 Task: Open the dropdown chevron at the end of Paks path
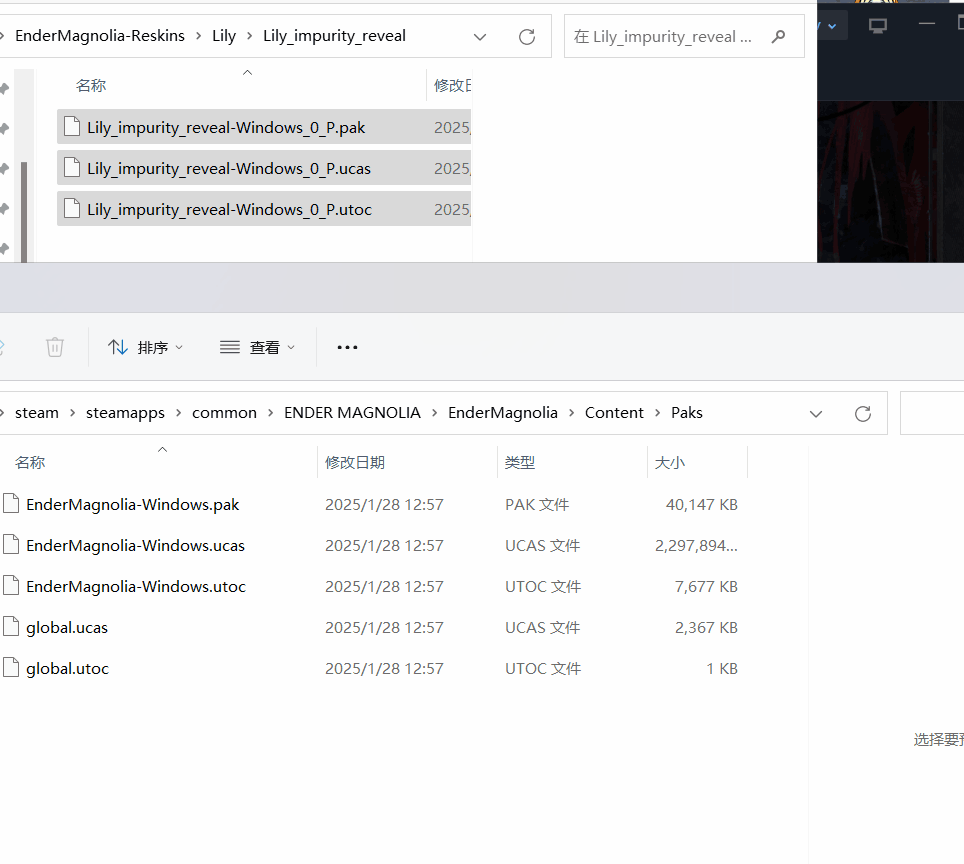pos(816,412)
